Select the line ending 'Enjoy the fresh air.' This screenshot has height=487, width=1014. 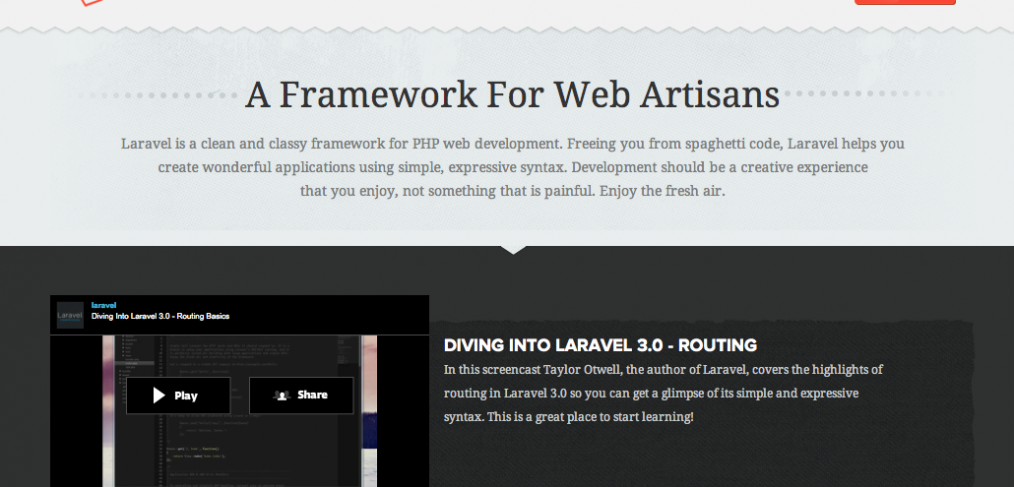click(x=512, y=192)
